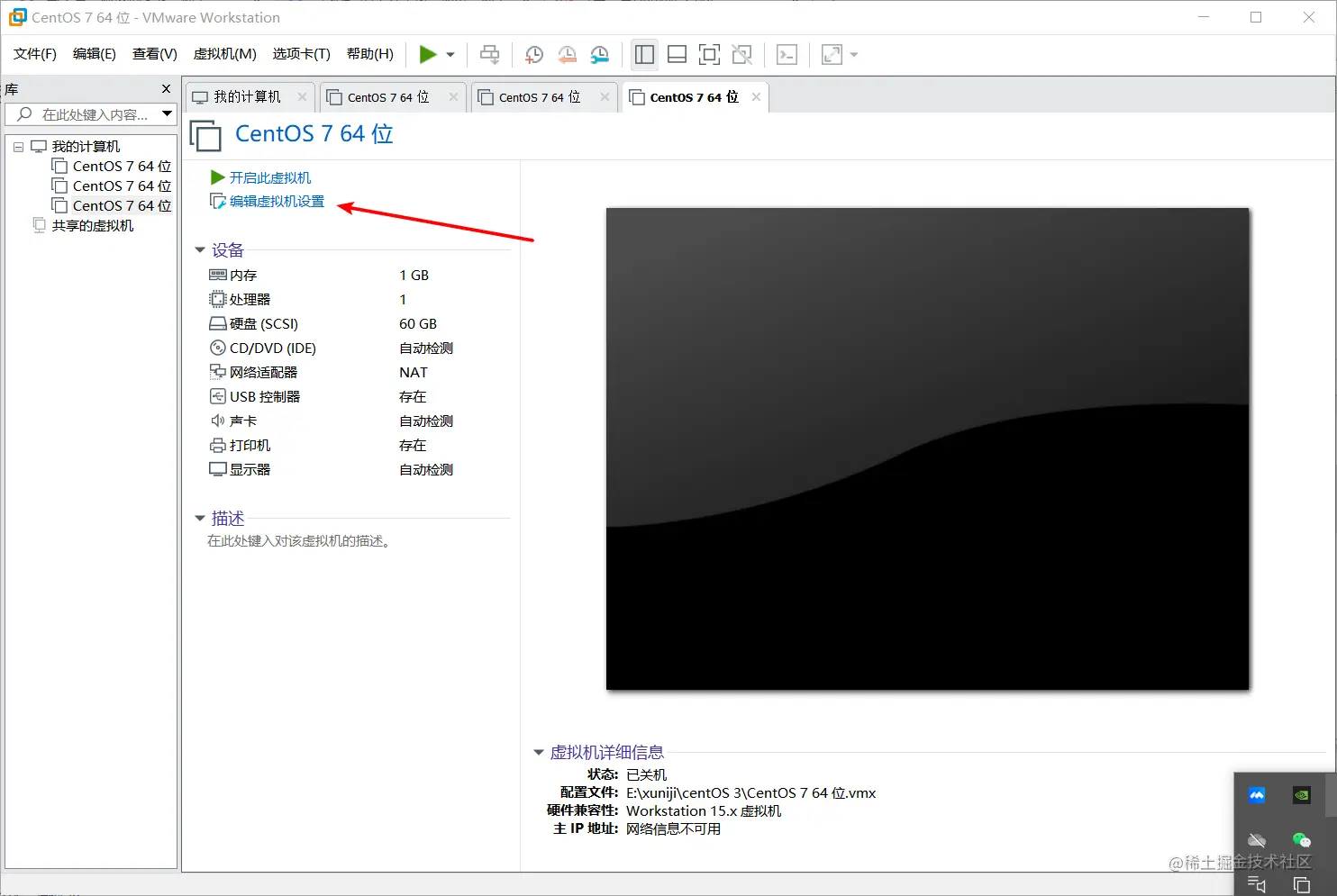Open the 文件(F) menu
This screenshot has width=1337, height=896.
click(x=35, y=54)
